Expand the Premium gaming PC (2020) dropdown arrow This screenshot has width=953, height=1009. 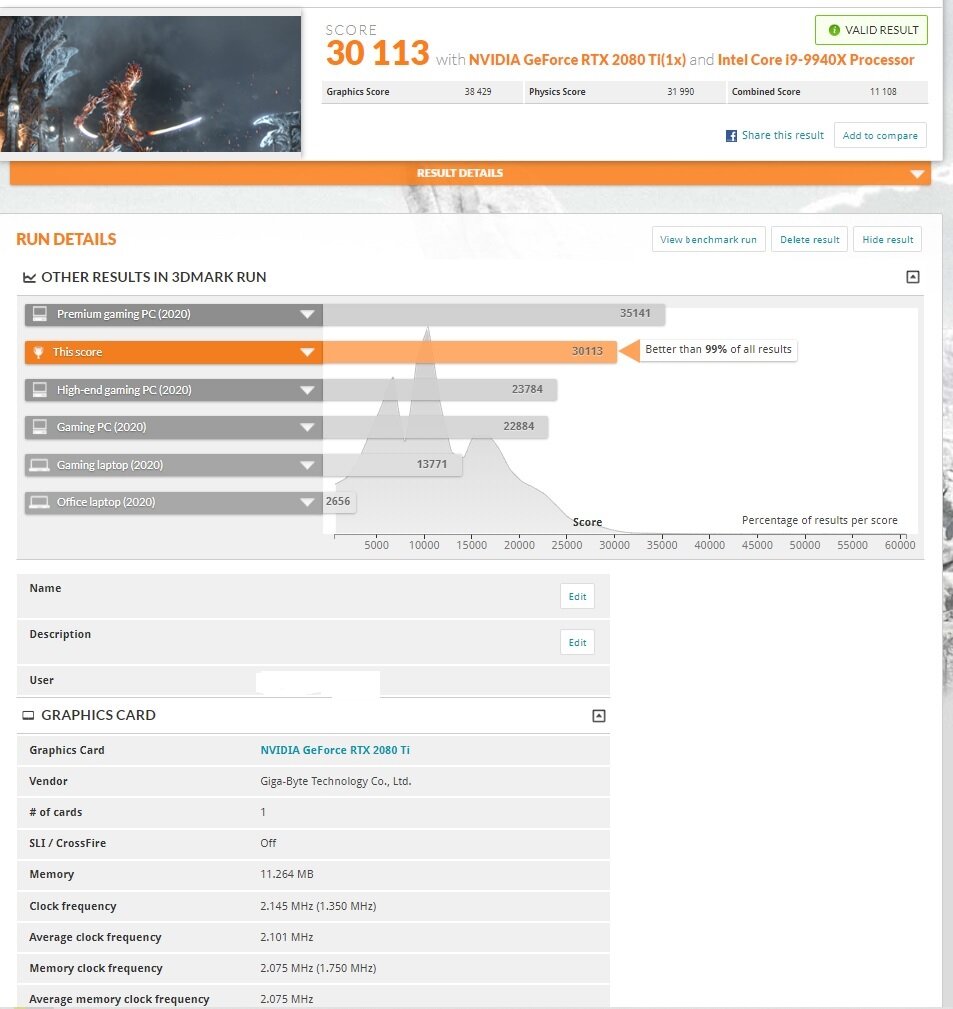(x=307, y=315)
